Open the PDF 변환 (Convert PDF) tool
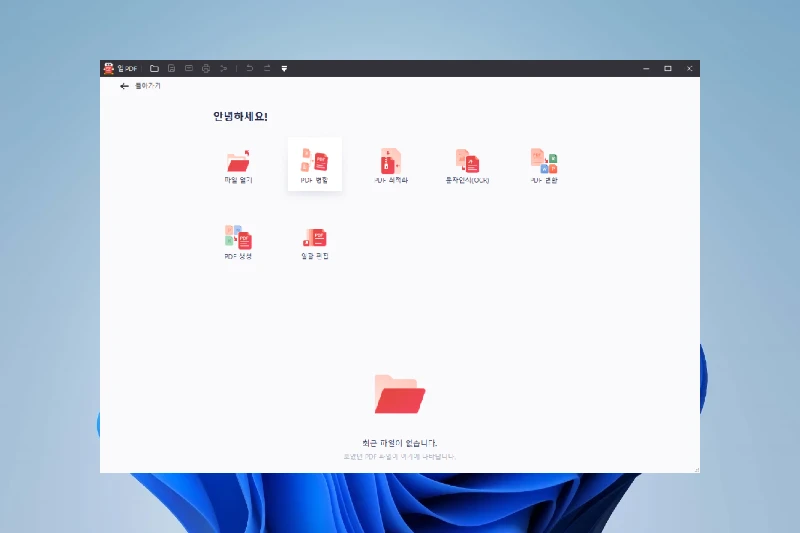Screen dimensions: 800x533 pos(544,165)
